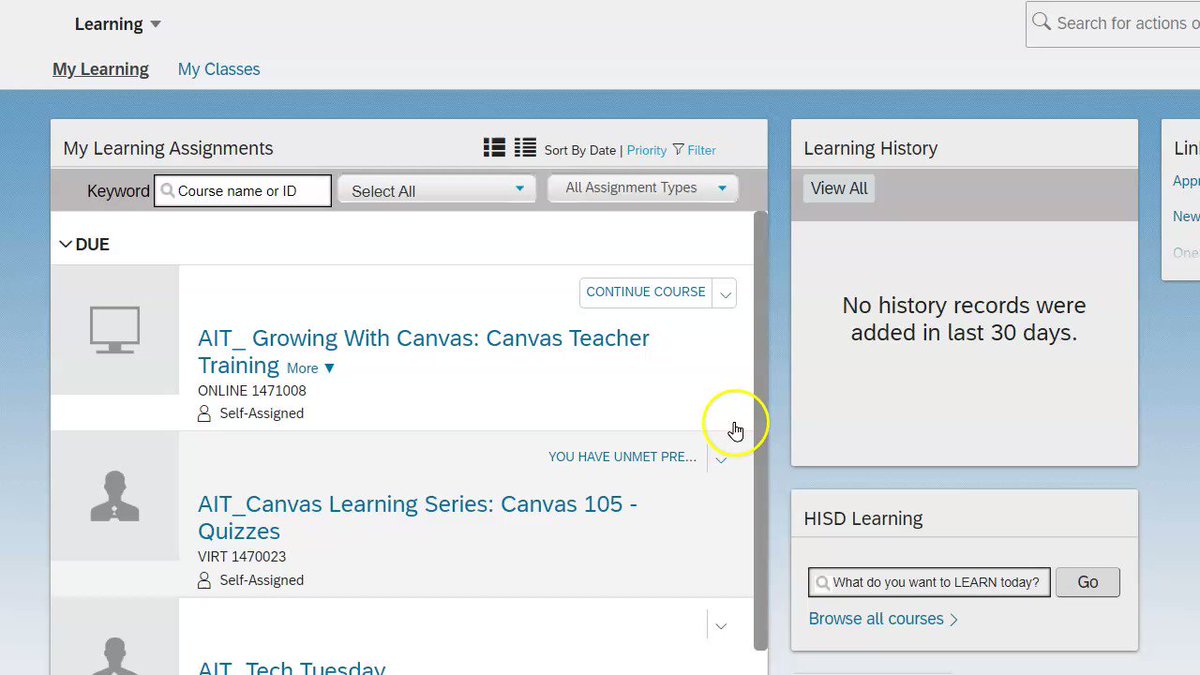Click the person icon by Self-Assigned under ONLINE 1471008
1200x675 pixels.
point(205,413)
